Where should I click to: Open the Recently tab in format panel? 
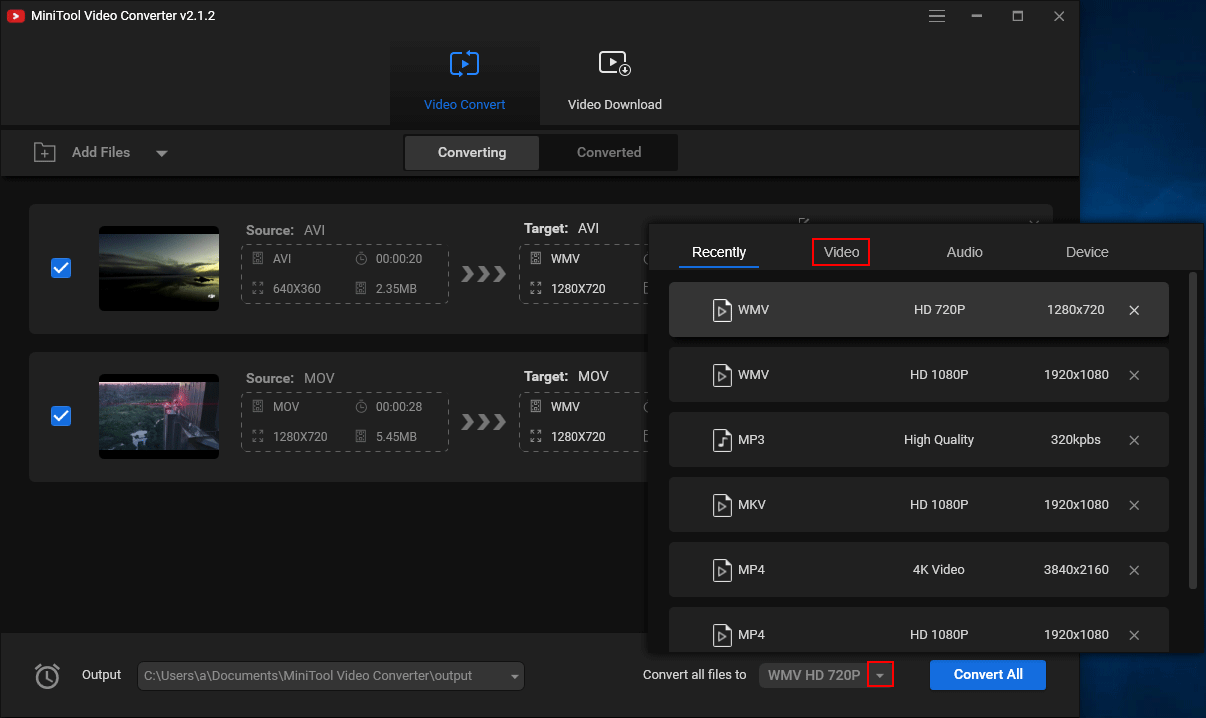tap(719, 252)
